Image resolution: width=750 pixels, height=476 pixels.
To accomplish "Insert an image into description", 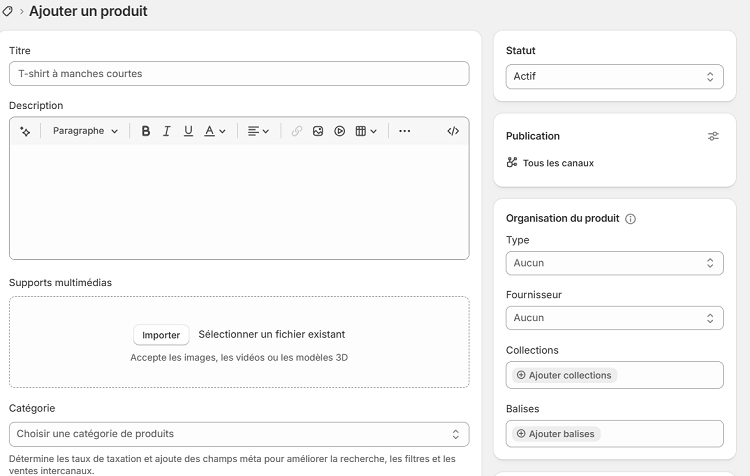I will pos(318,131).
